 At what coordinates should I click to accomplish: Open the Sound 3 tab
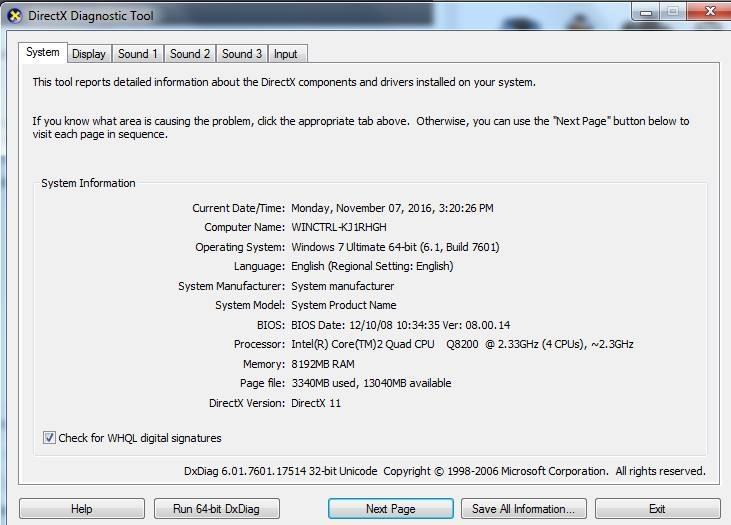[241, 54]
